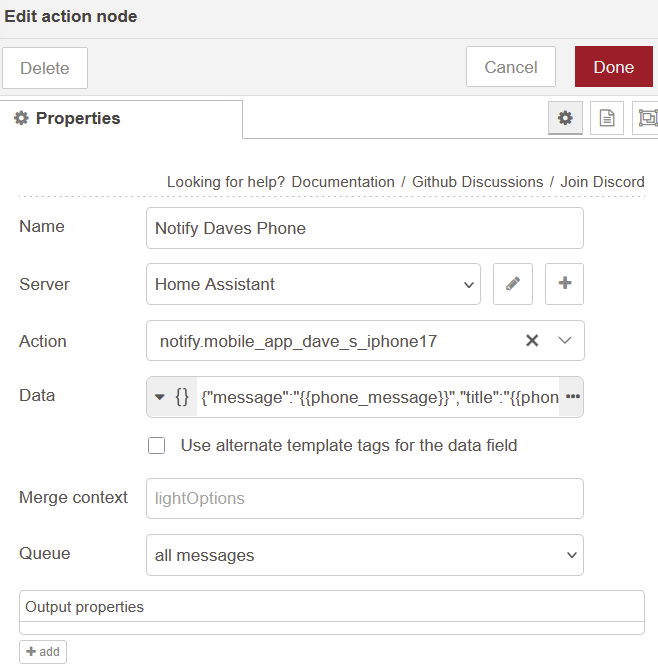
Task: Add new server with plus icon
Action: (564, 284)
